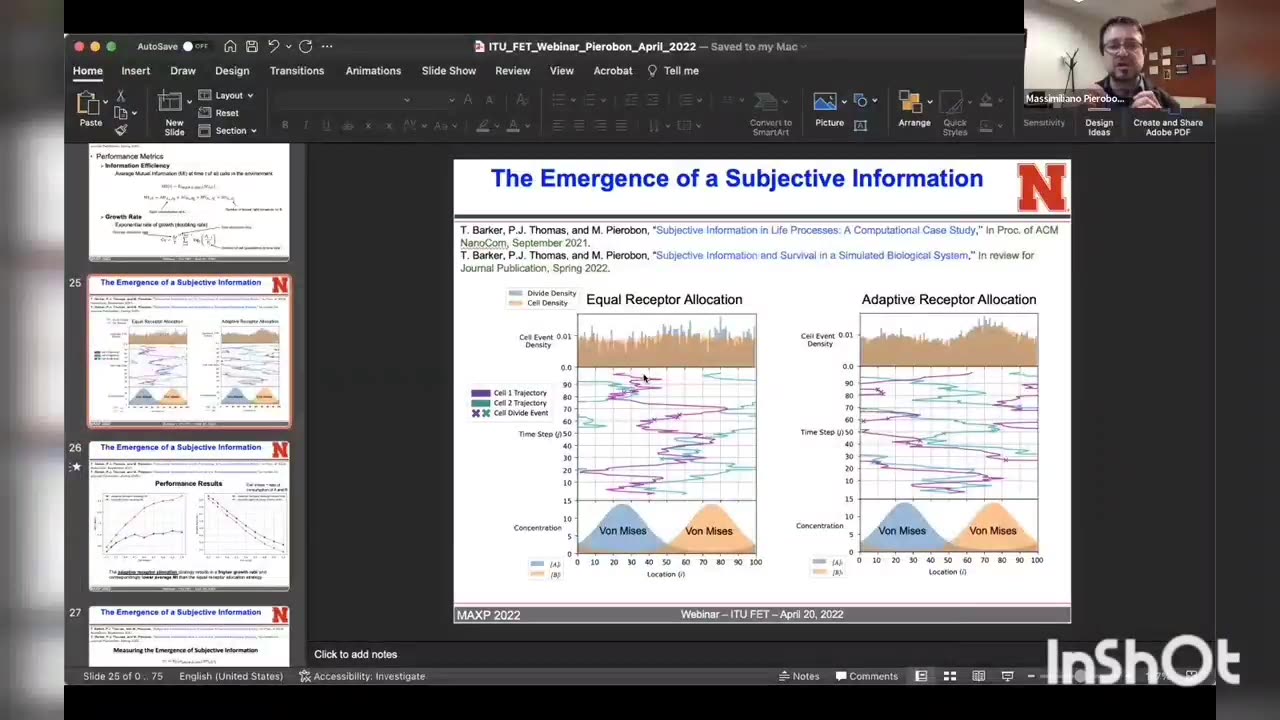Open the Layout dropdown
Screen dimensions: 1280x720
pos(226,95)
